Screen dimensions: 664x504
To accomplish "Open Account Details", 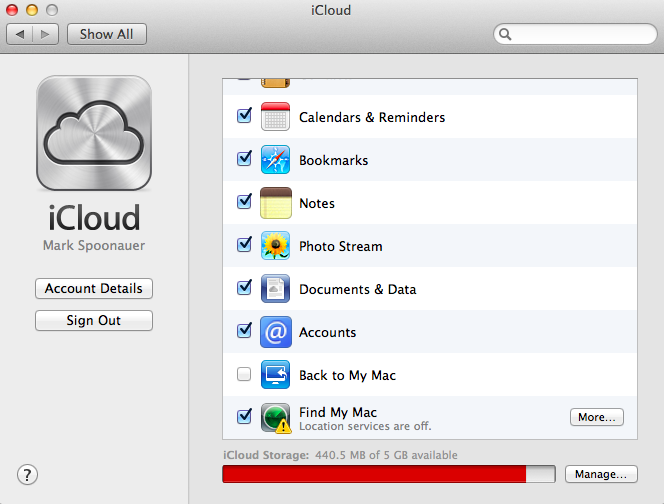I will click(x=94, y=288).
